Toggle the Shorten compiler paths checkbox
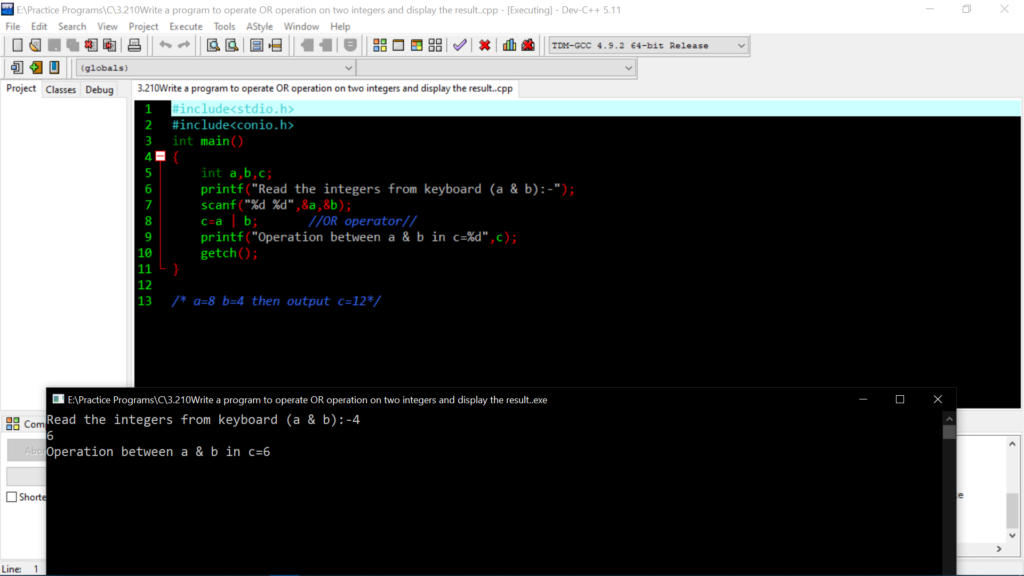 pyautogui.click(x=12, y=497)
